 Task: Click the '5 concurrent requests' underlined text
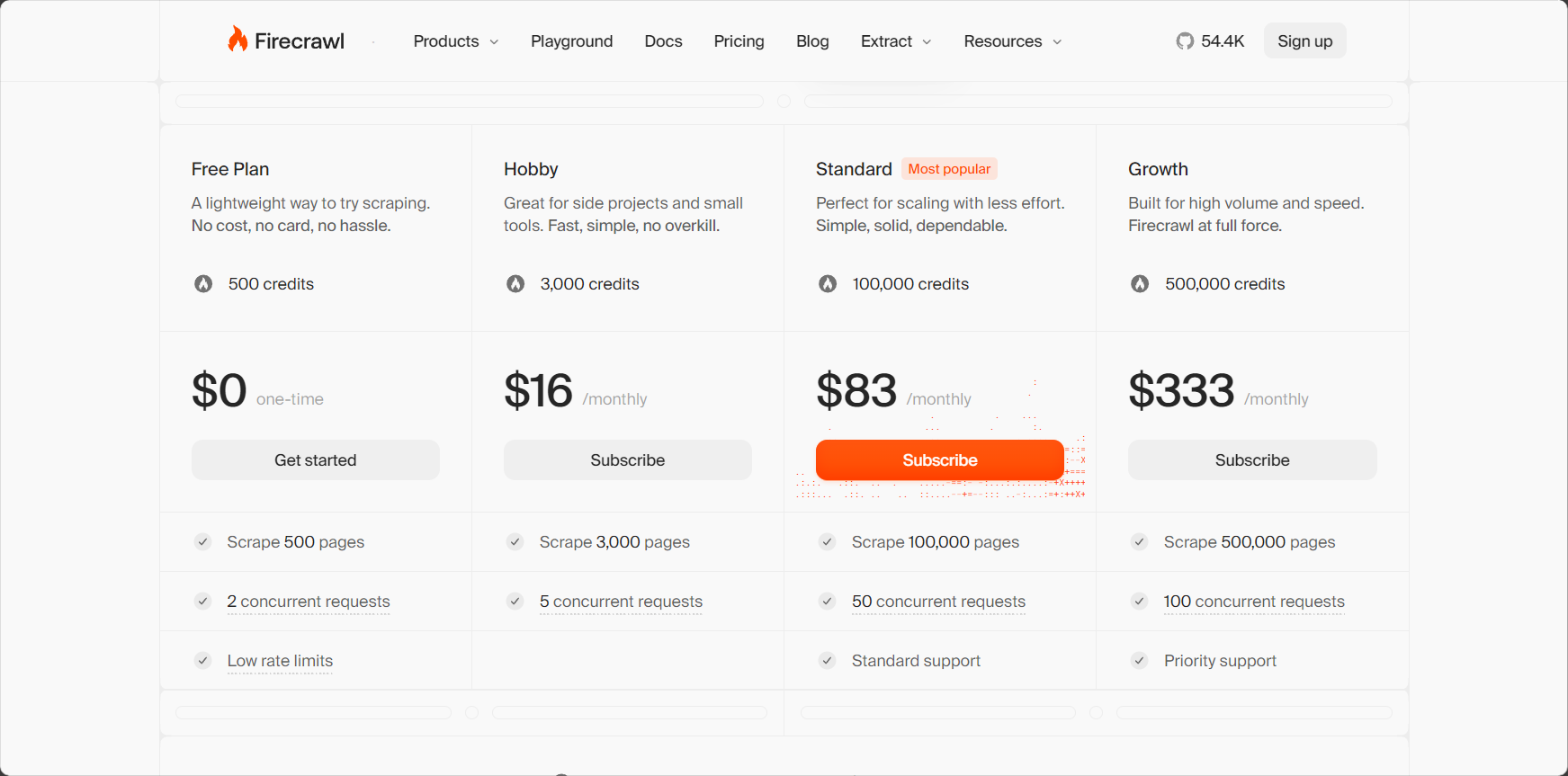click(621, 602)
